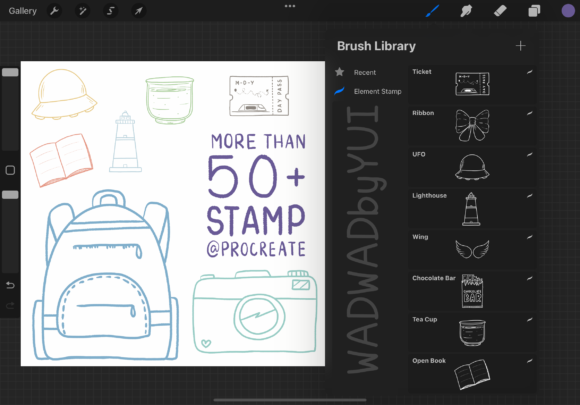The width and height of the screenshot is (580, 405).
Task: Tap the three-dot menu at the top center
Action: click(290, 6)
